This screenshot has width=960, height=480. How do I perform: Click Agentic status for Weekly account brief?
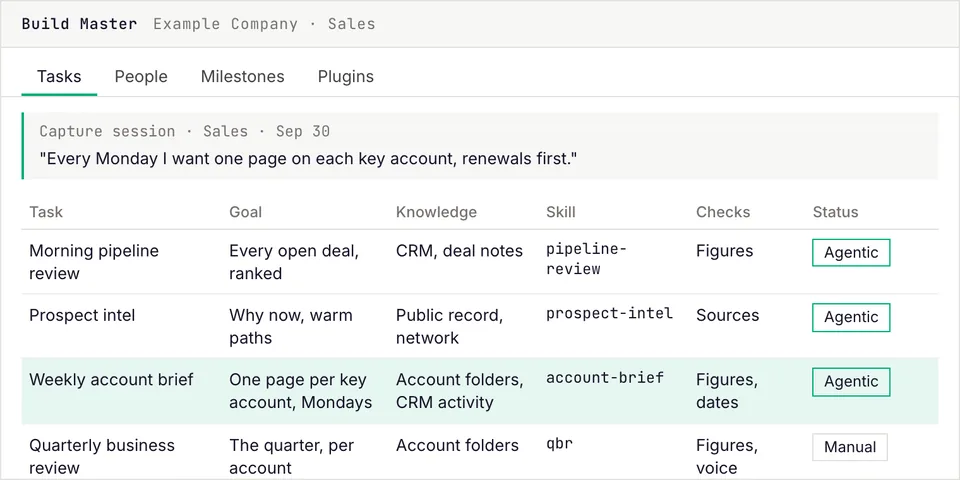pyautogui.click(x=851, y=382)
